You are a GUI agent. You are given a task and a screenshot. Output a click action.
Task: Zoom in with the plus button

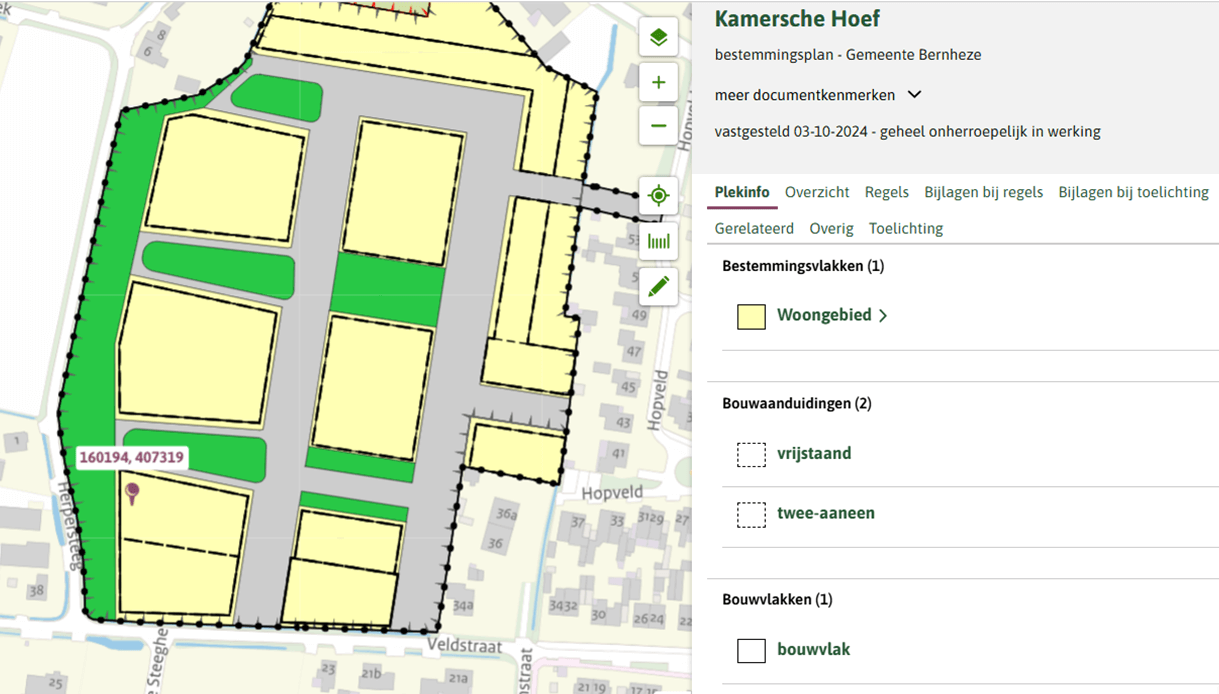coord(658,82)
